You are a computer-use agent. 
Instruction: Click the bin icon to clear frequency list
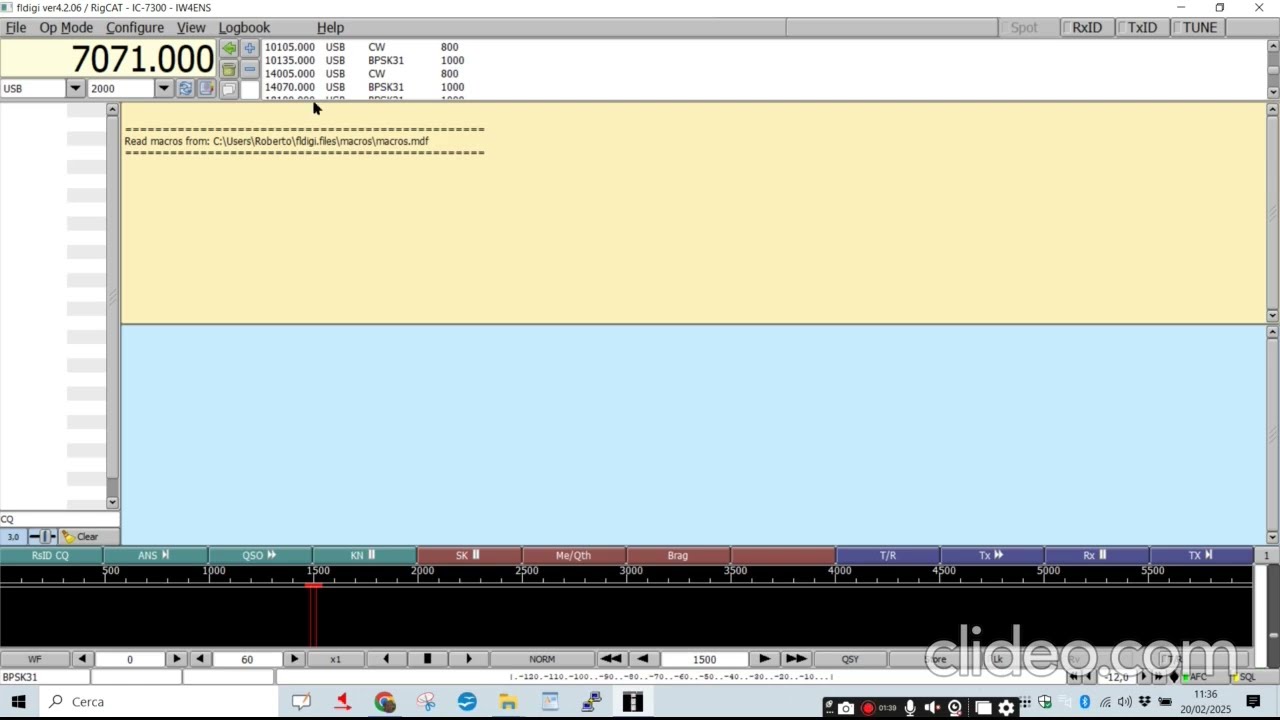tap(229, 69)
